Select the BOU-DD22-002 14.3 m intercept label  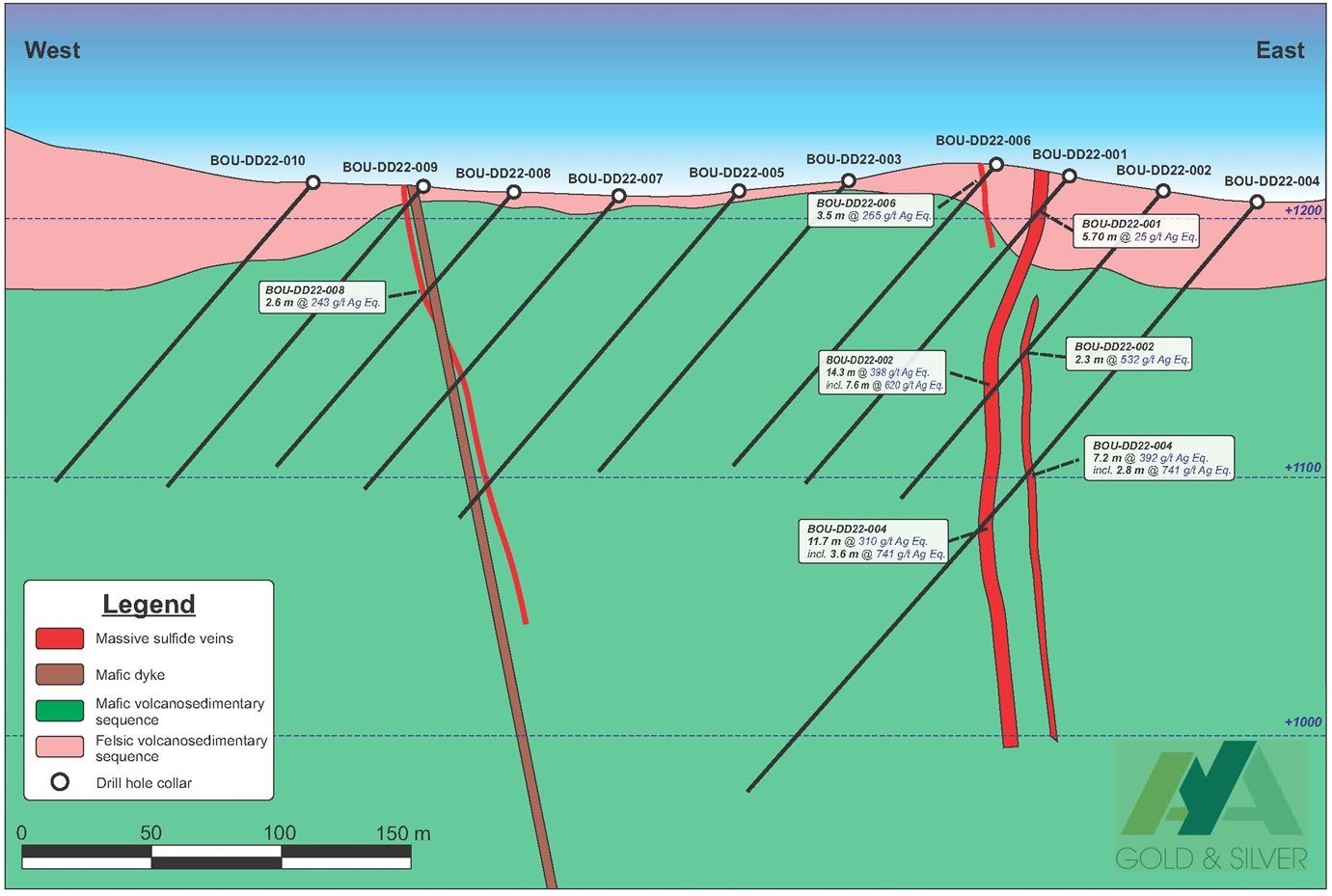tap(882, 372)
